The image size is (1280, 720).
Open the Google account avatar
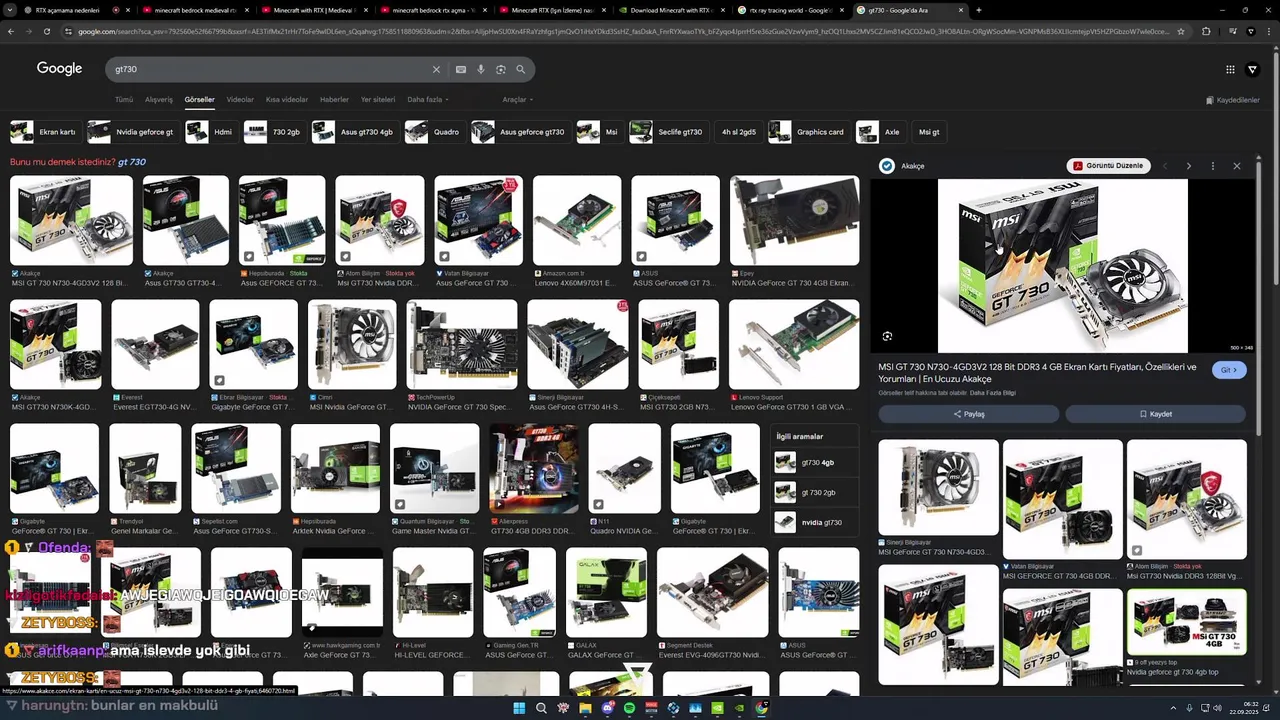(1252, 69)
